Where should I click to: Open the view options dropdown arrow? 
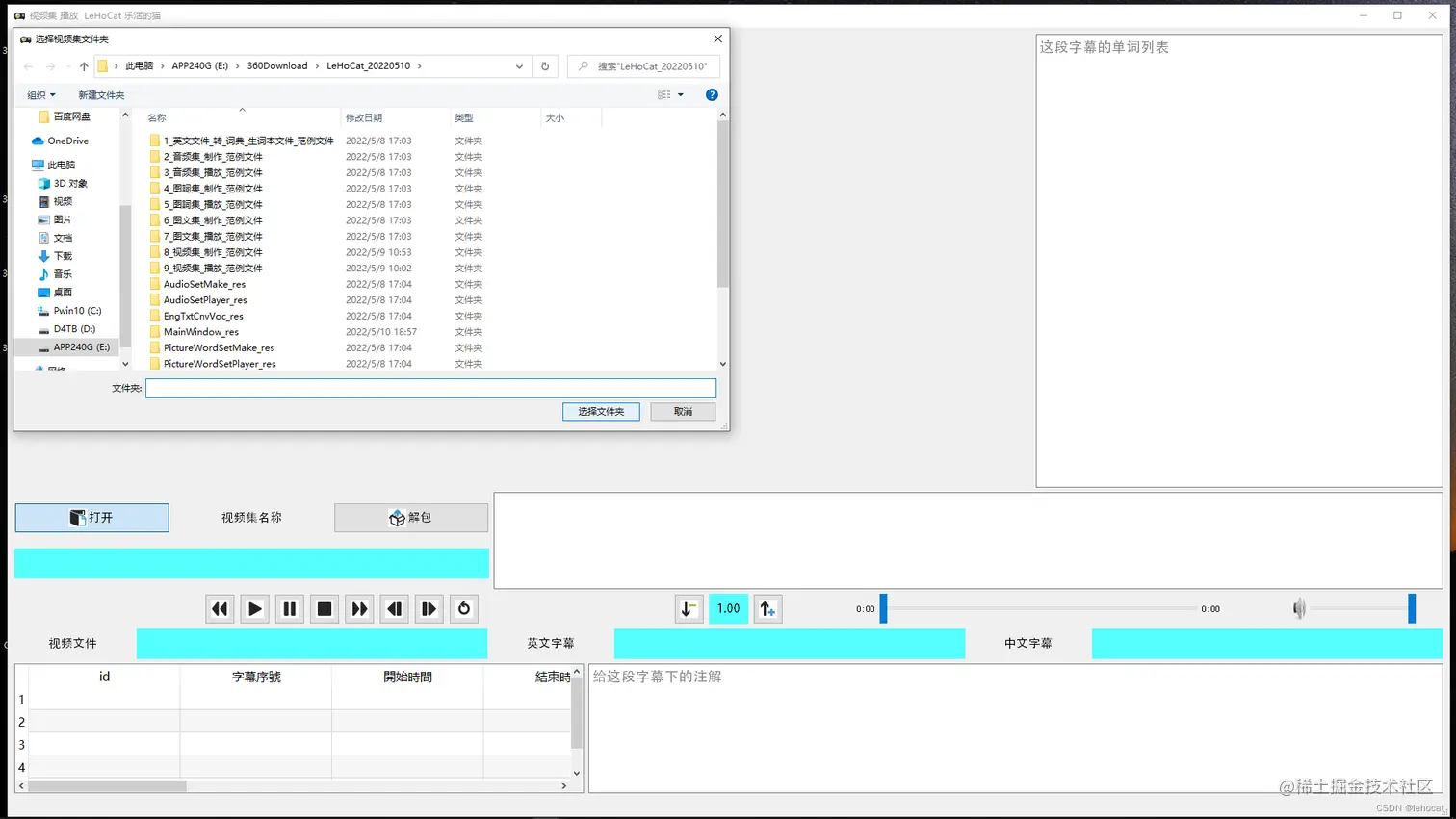681,95
